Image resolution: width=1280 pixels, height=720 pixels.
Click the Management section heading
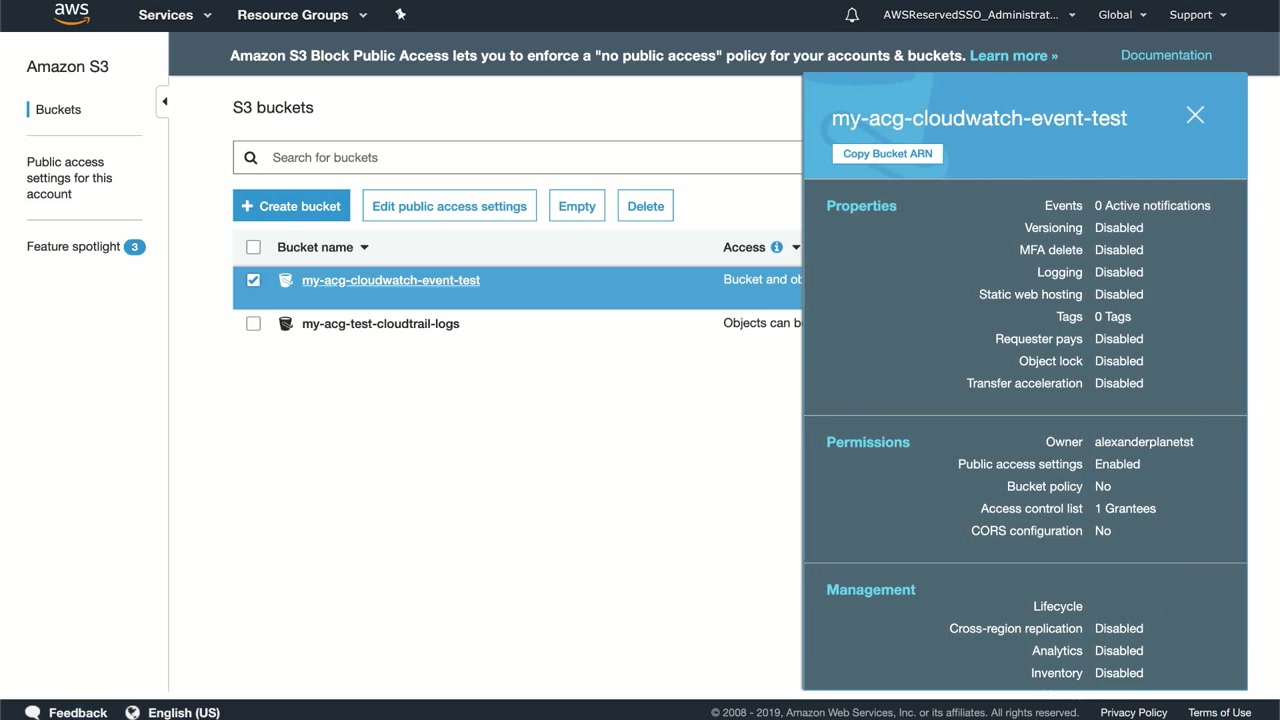pos(871,590)
